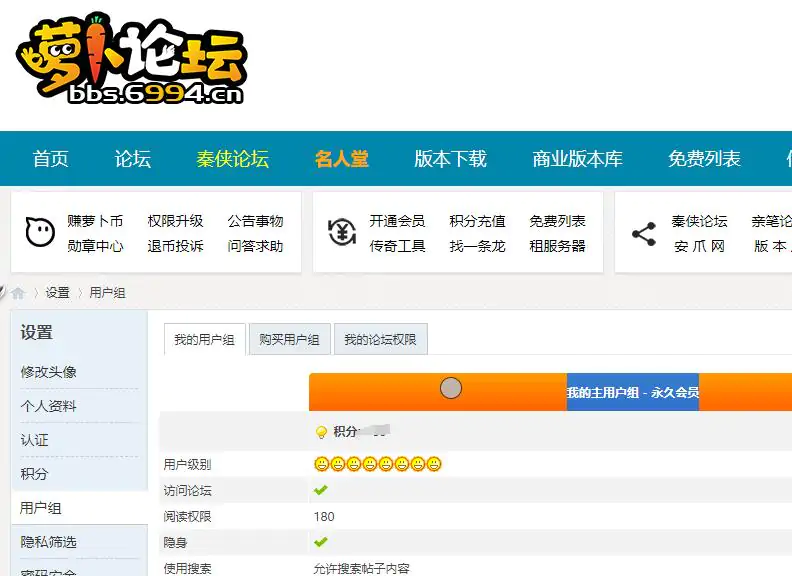Switch to the 我的用户组 tab
Screen dimensions: 792x576
(205, 340)
